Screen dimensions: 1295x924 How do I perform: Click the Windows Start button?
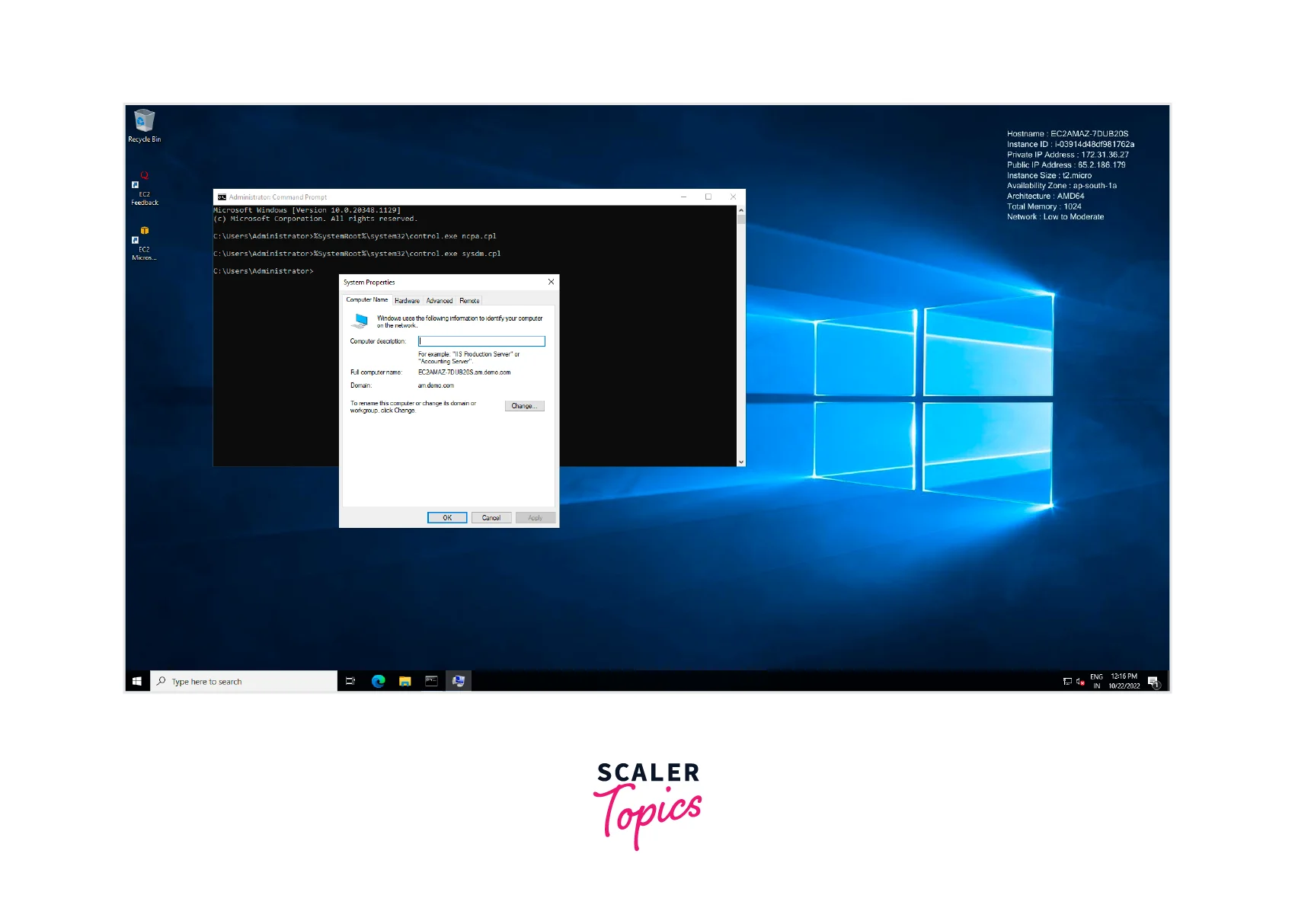click(137, 681)
